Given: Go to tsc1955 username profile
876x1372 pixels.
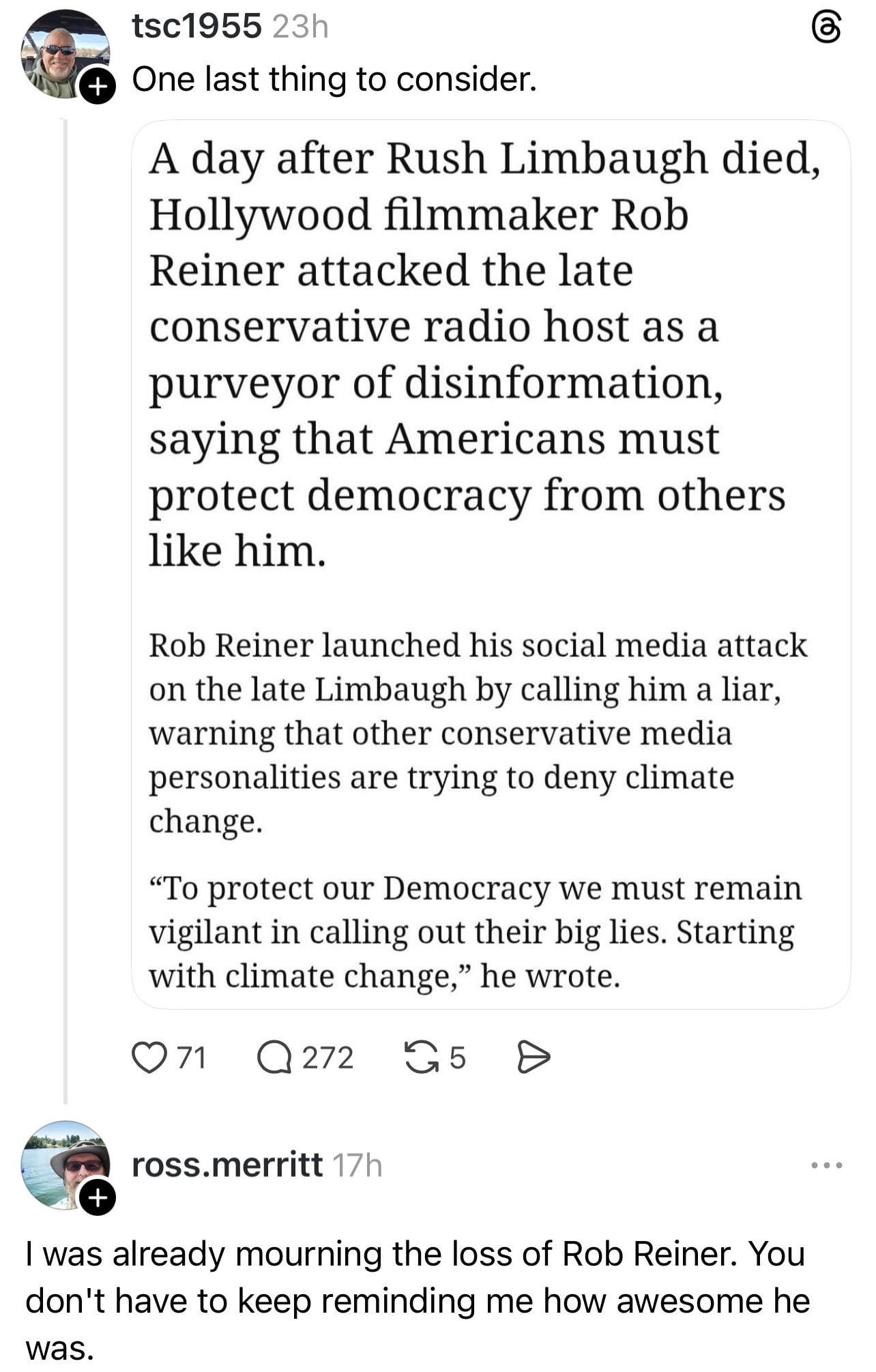Looking at the screenshot, I should (x=196, y=27).
